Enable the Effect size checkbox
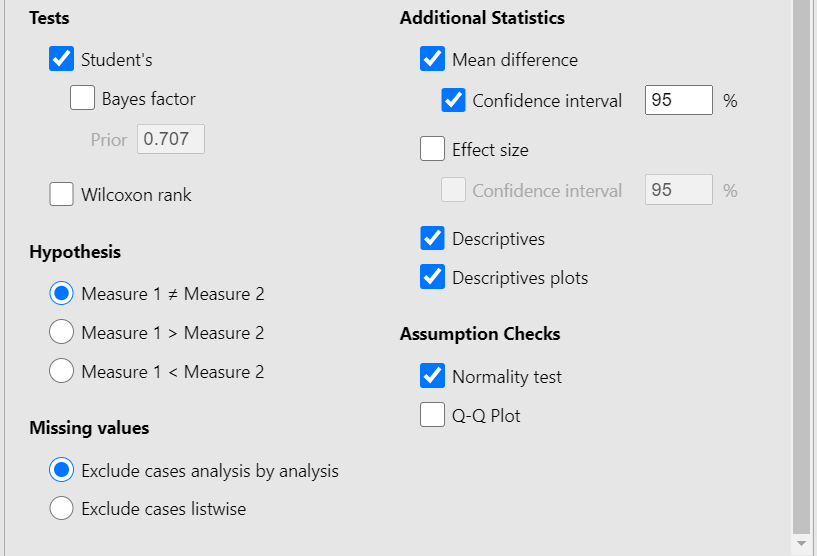Image resolution: width=817 pixels, height=556 pixels. [x=433, y=149]
